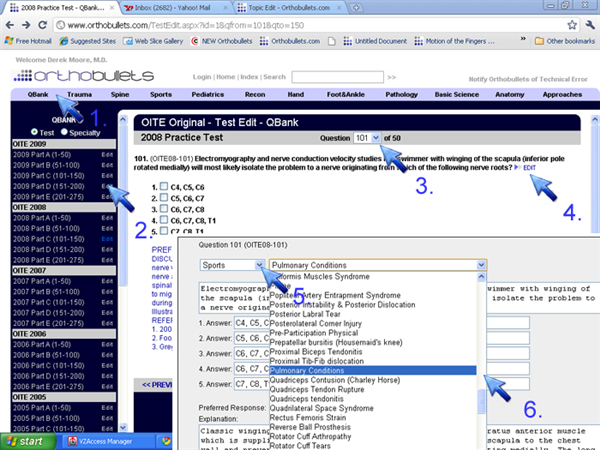
Task: Choose Pre-Participation Physical from list
Action: [314, 333]
